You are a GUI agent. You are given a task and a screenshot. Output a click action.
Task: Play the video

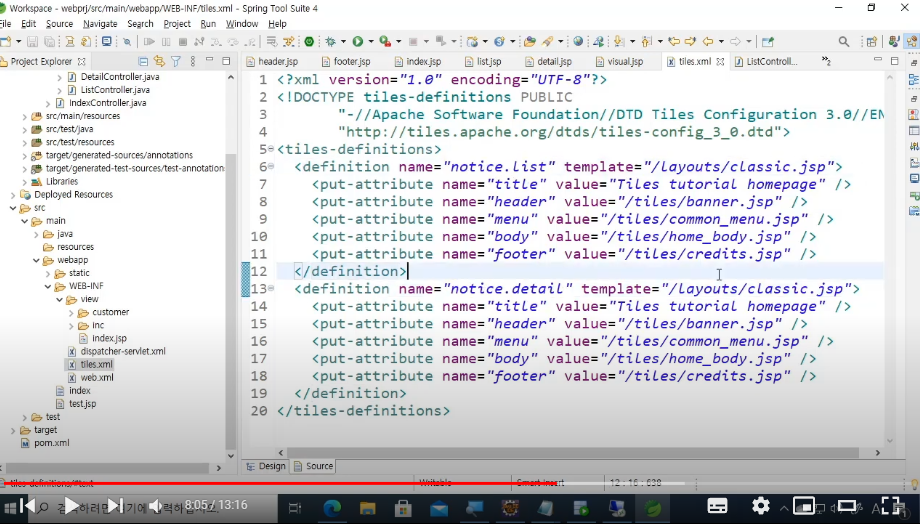(x=71, y=505)
